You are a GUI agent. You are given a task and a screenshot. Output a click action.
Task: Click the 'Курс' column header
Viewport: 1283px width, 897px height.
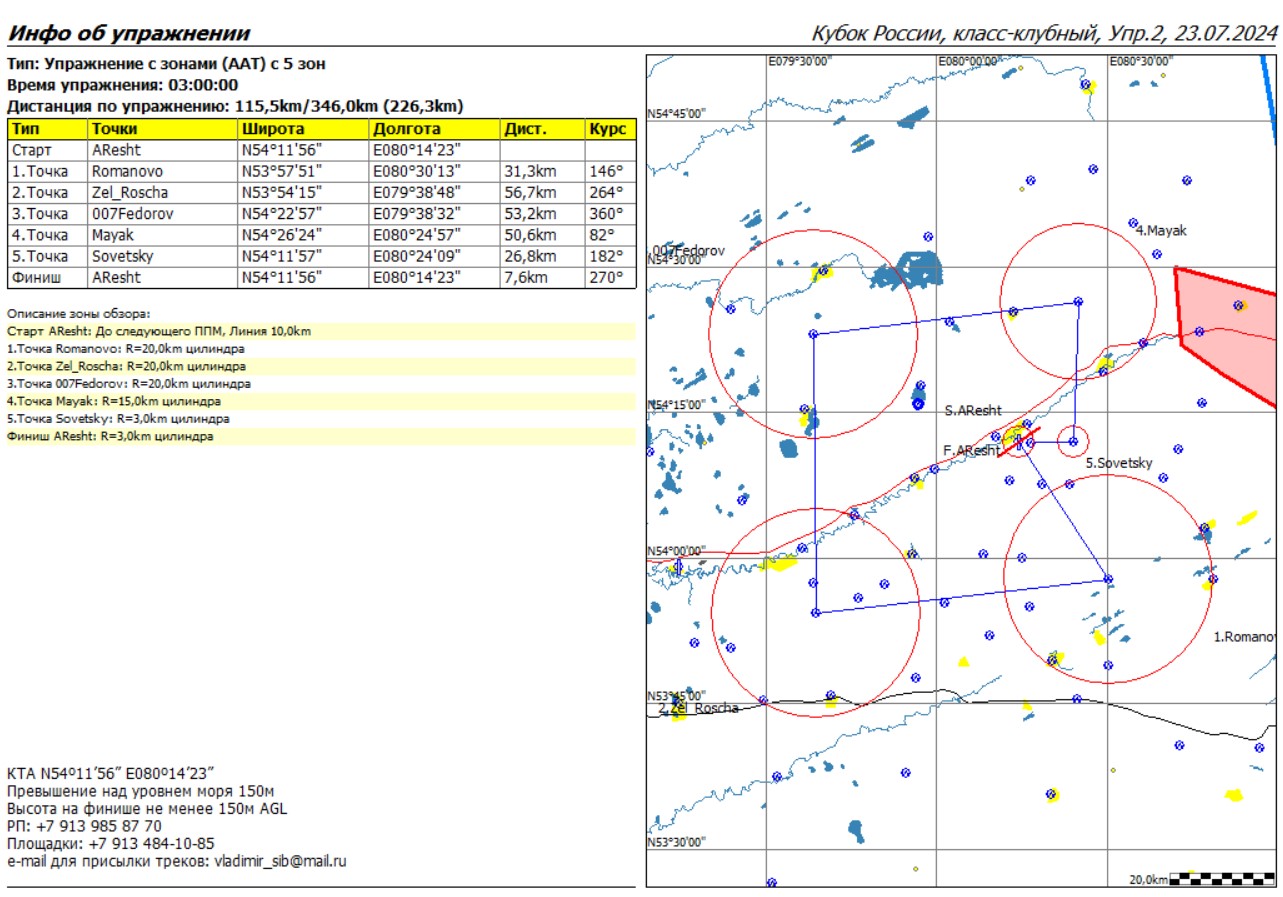tap(609, 130)
